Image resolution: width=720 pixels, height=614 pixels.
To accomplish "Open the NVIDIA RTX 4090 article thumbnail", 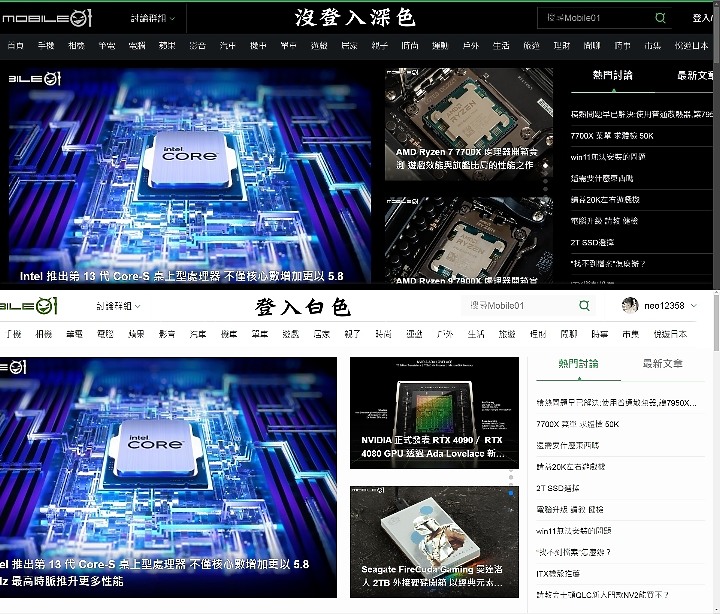I will point(434,412).
